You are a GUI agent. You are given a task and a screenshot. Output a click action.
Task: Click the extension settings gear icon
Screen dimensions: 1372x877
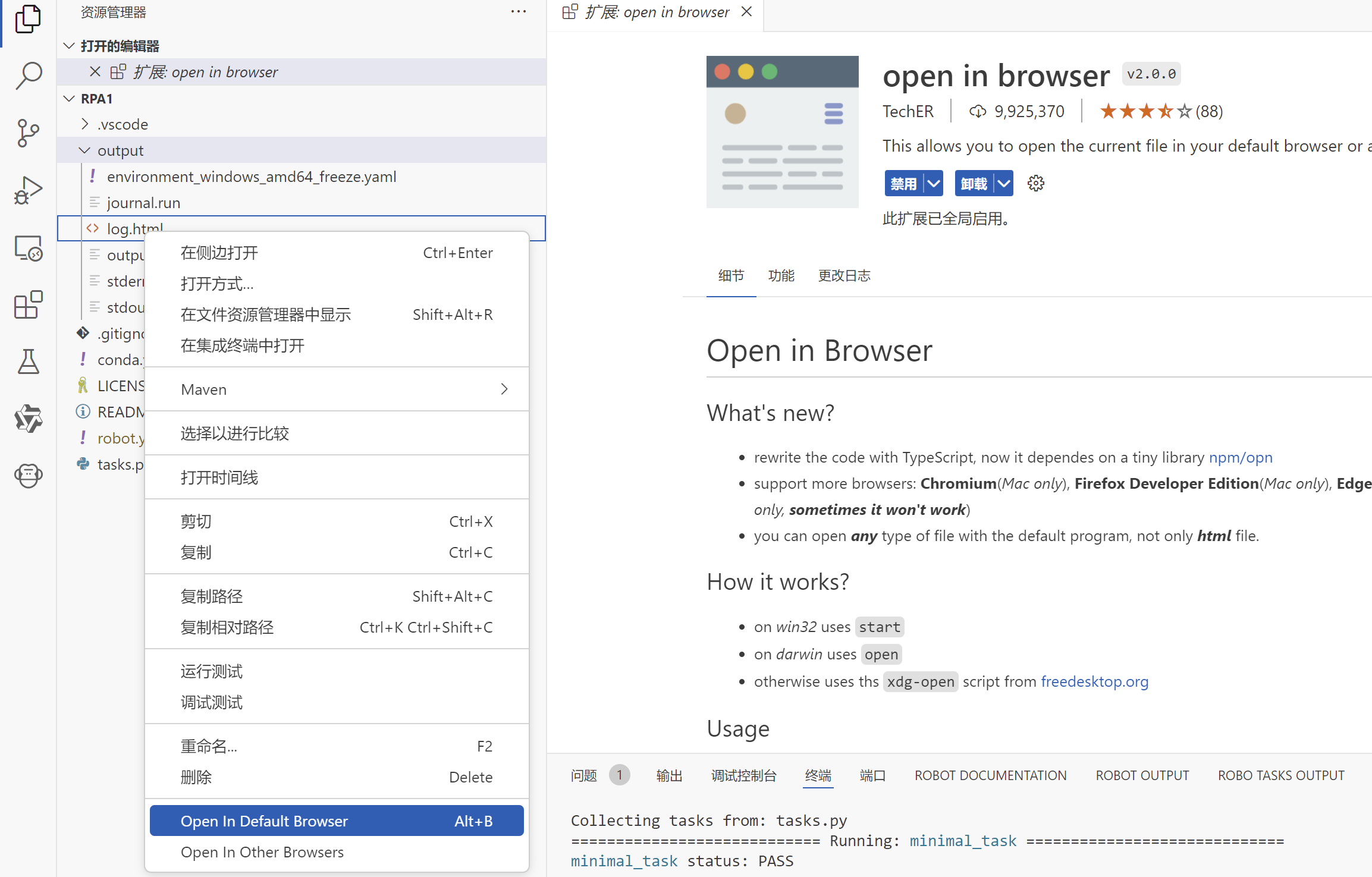[x=1035, y=184]
